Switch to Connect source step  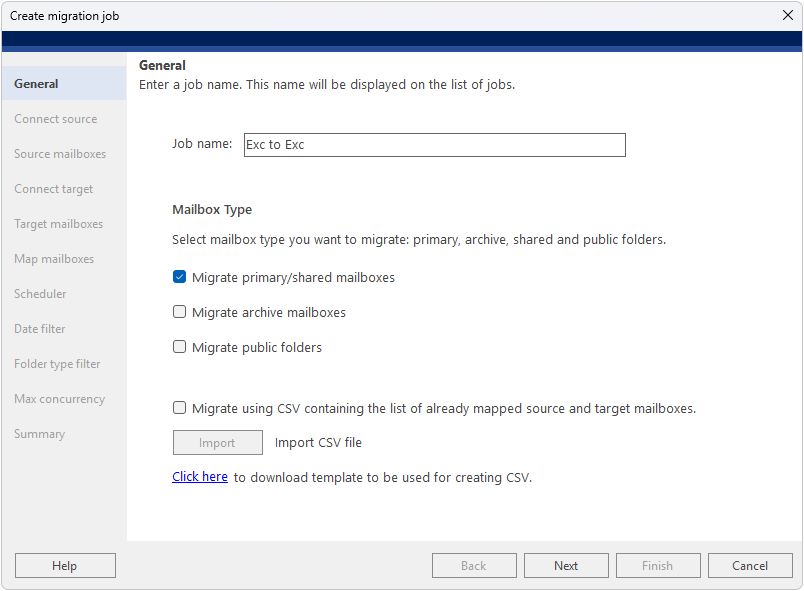click(x=55, y=119)
